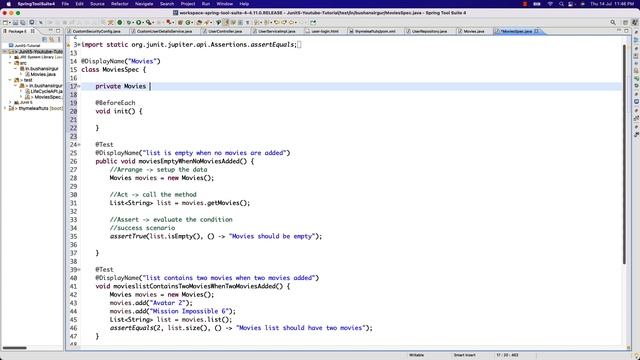Click in editor after 'private Movies'
This screenshot has width=640, height=360.
tap(150, 86)
